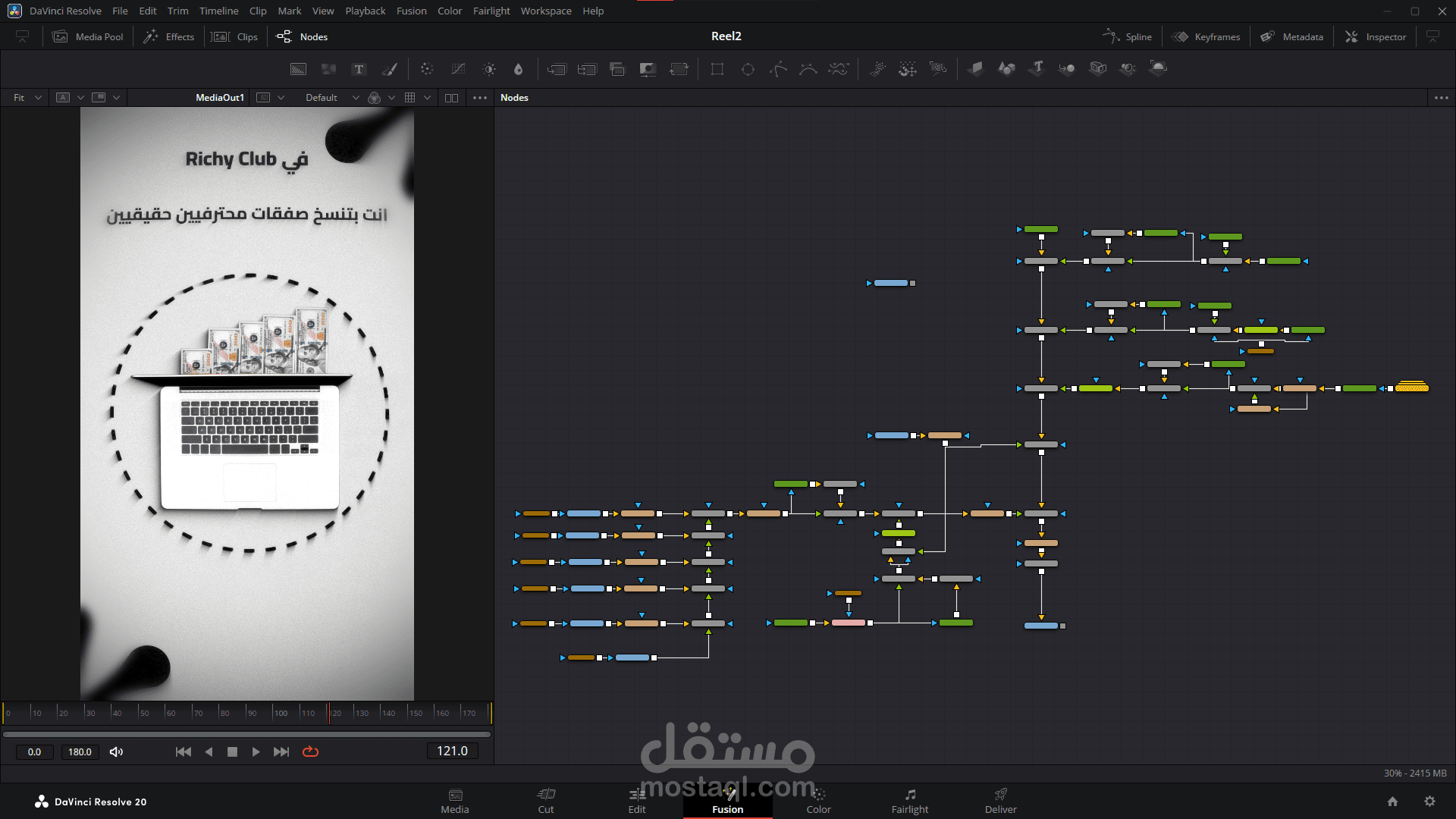Screen dimensions: 1456x819
Task: Add a Background node from toolbar
Action: tap(298, 69)
